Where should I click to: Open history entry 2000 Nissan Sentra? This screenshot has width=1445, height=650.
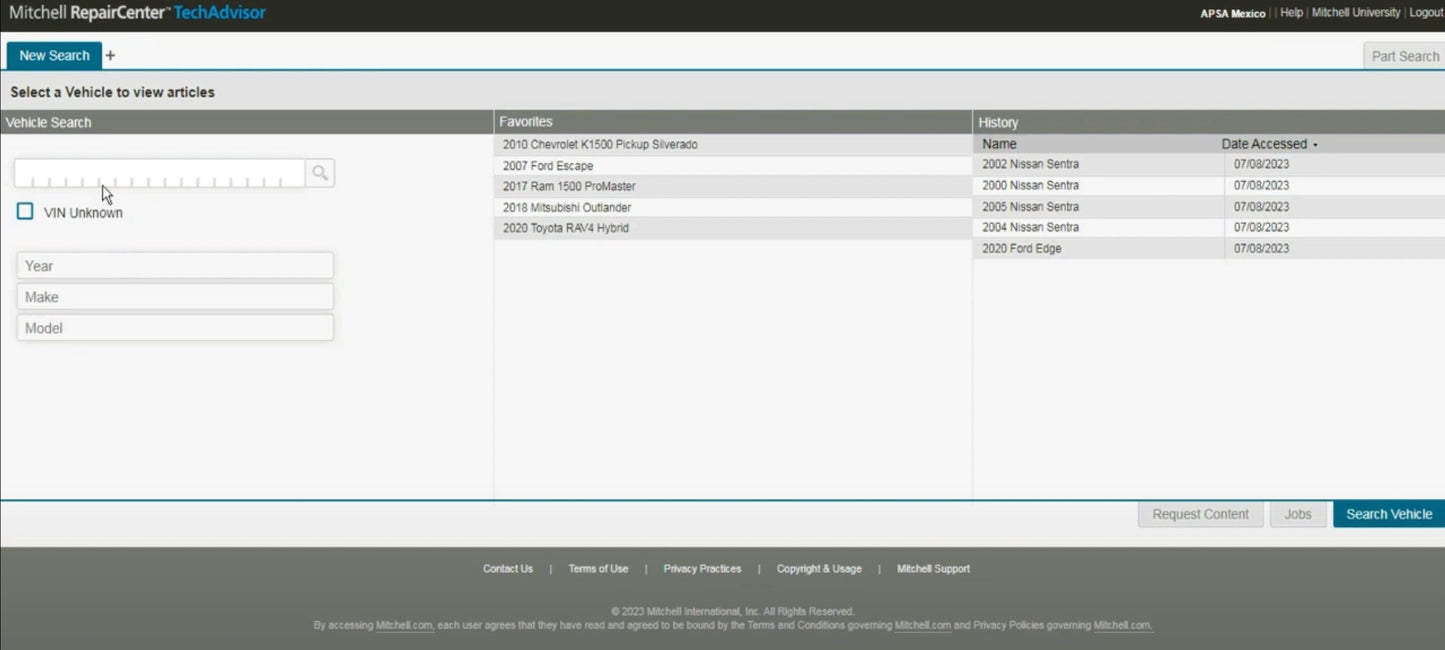1209,185
